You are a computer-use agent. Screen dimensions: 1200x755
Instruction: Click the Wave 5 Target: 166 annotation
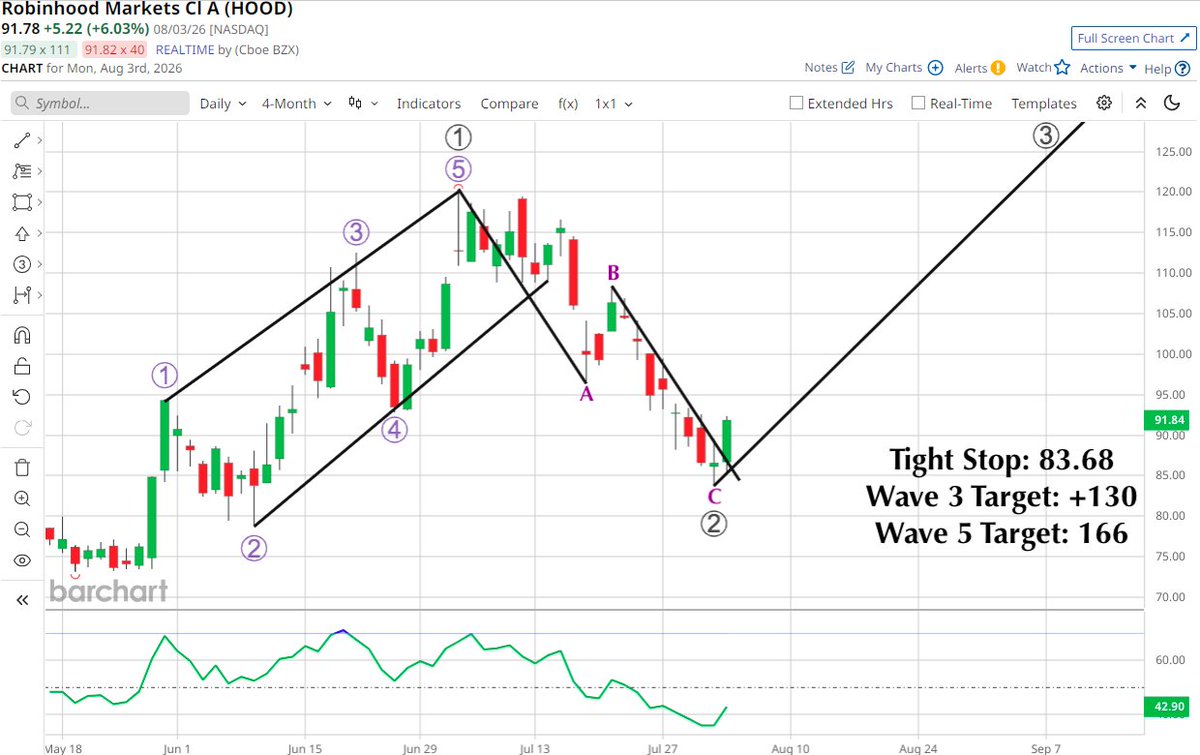pyautogui.click(x=1001, y=533)
